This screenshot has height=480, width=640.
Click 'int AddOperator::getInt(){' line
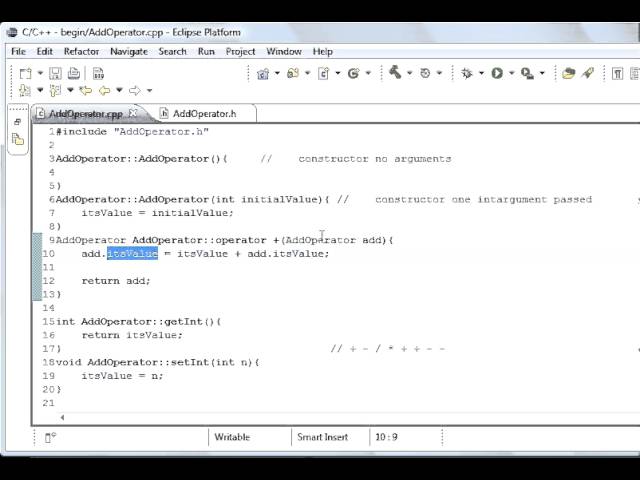click(x=138, y=322)
